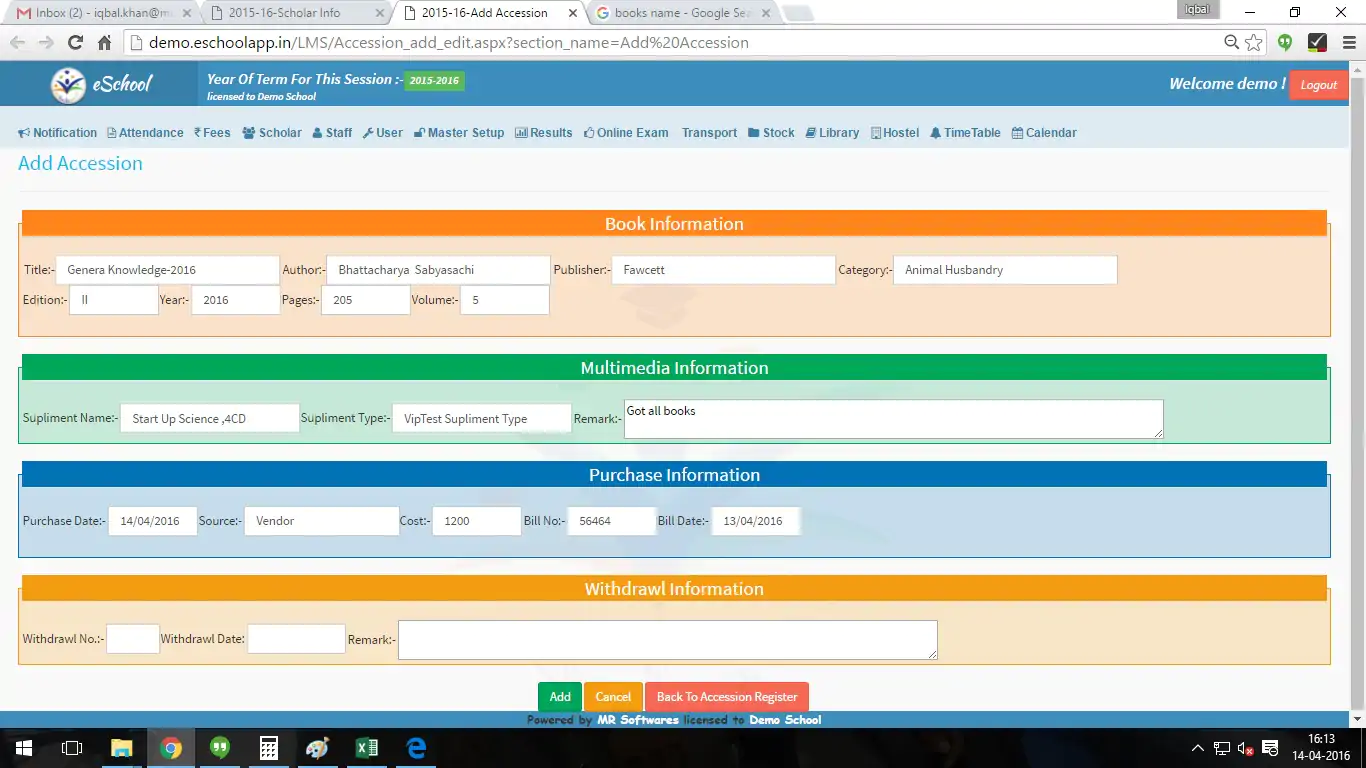The width and height of the screenshot is (1366, 768).
Task: Open Master Setup via its icon
Action: [x=420, y=132]
